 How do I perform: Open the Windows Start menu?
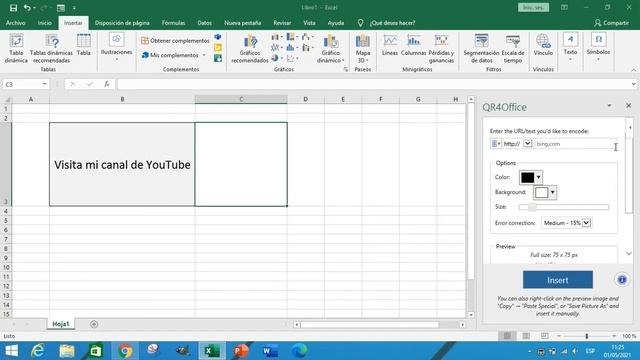pyautogui.click(x=11, y=351)
